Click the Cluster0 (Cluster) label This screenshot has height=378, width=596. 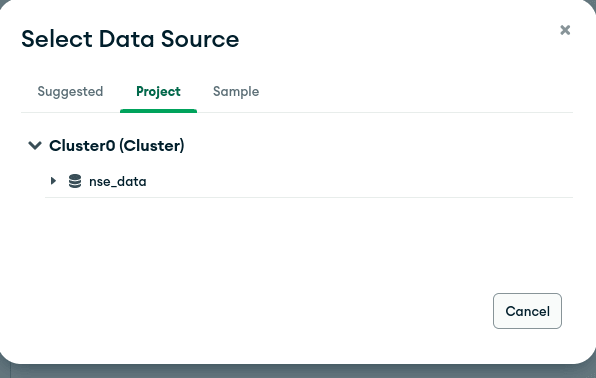tap(117, 145)
